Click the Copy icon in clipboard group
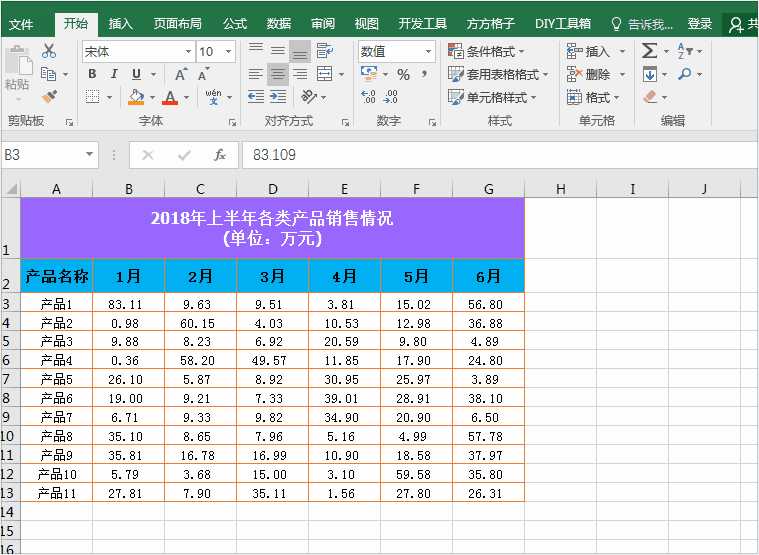This screenshot has width=759, height=555. point(48,74)
